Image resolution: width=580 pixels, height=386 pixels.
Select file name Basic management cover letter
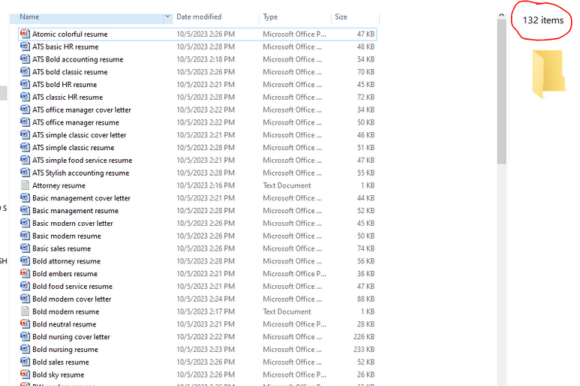coord(81,198)
